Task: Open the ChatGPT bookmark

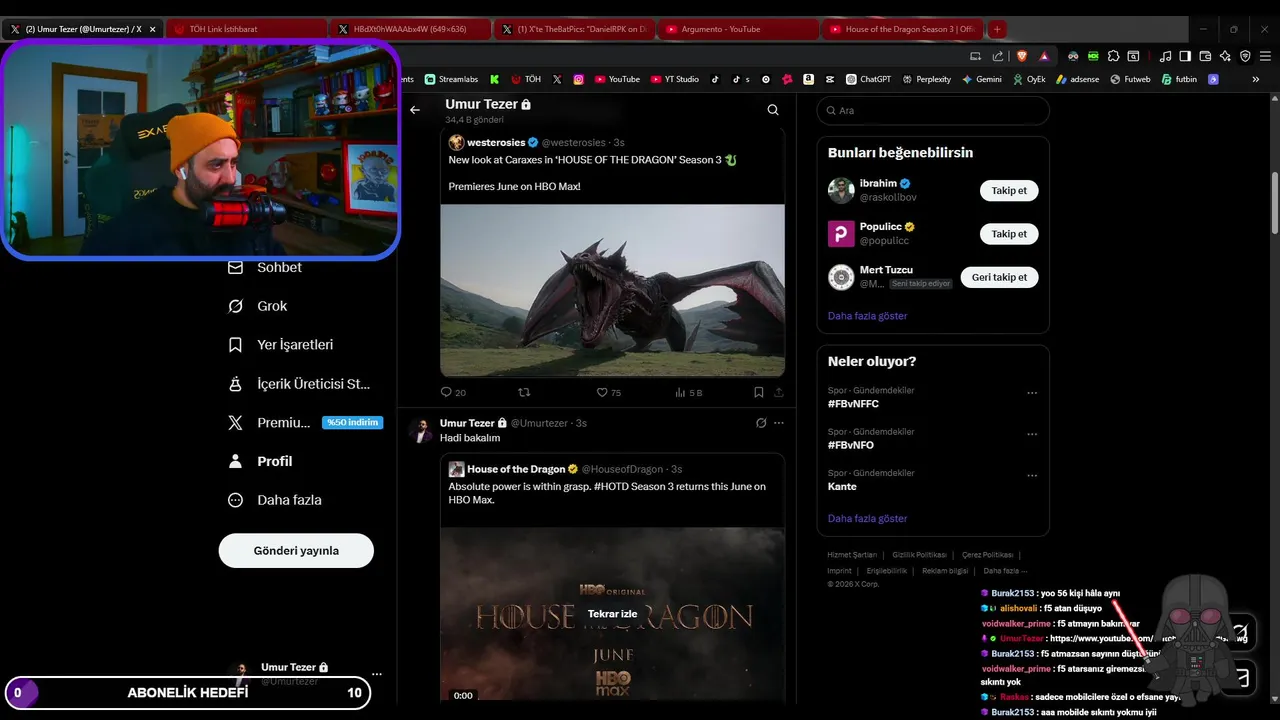Action: click(868, 79)
